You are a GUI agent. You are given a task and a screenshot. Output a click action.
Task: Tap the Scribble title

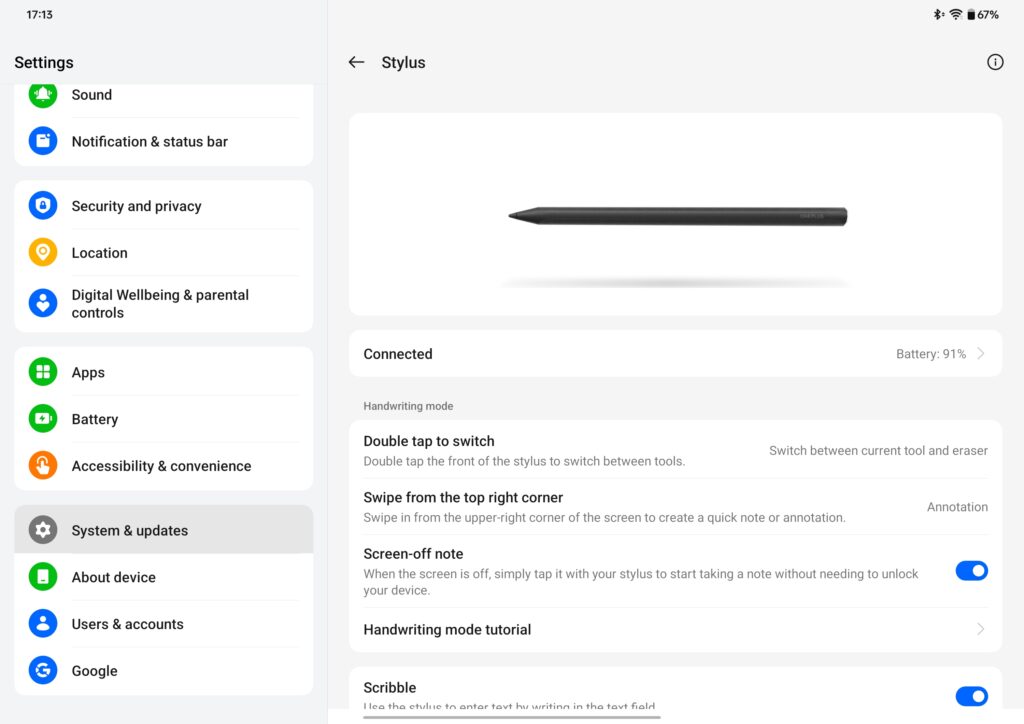389,687
